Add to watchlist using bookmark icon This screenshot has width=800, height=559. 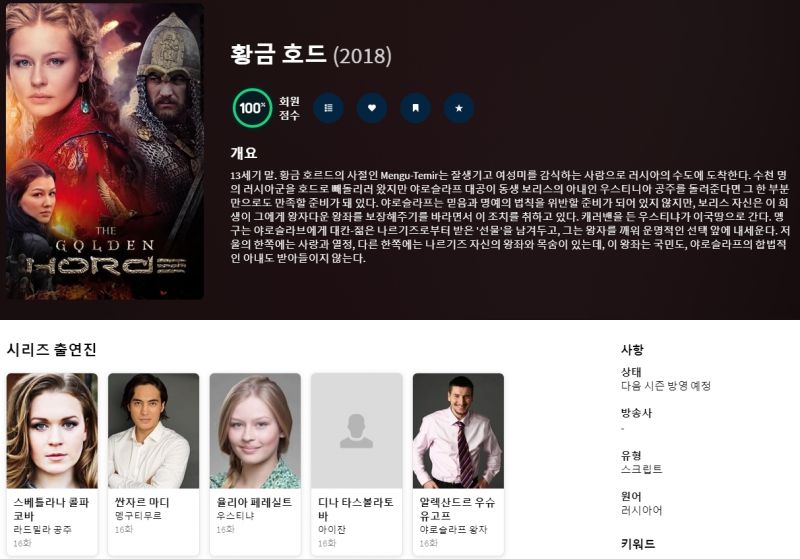(x=415, y=108)
